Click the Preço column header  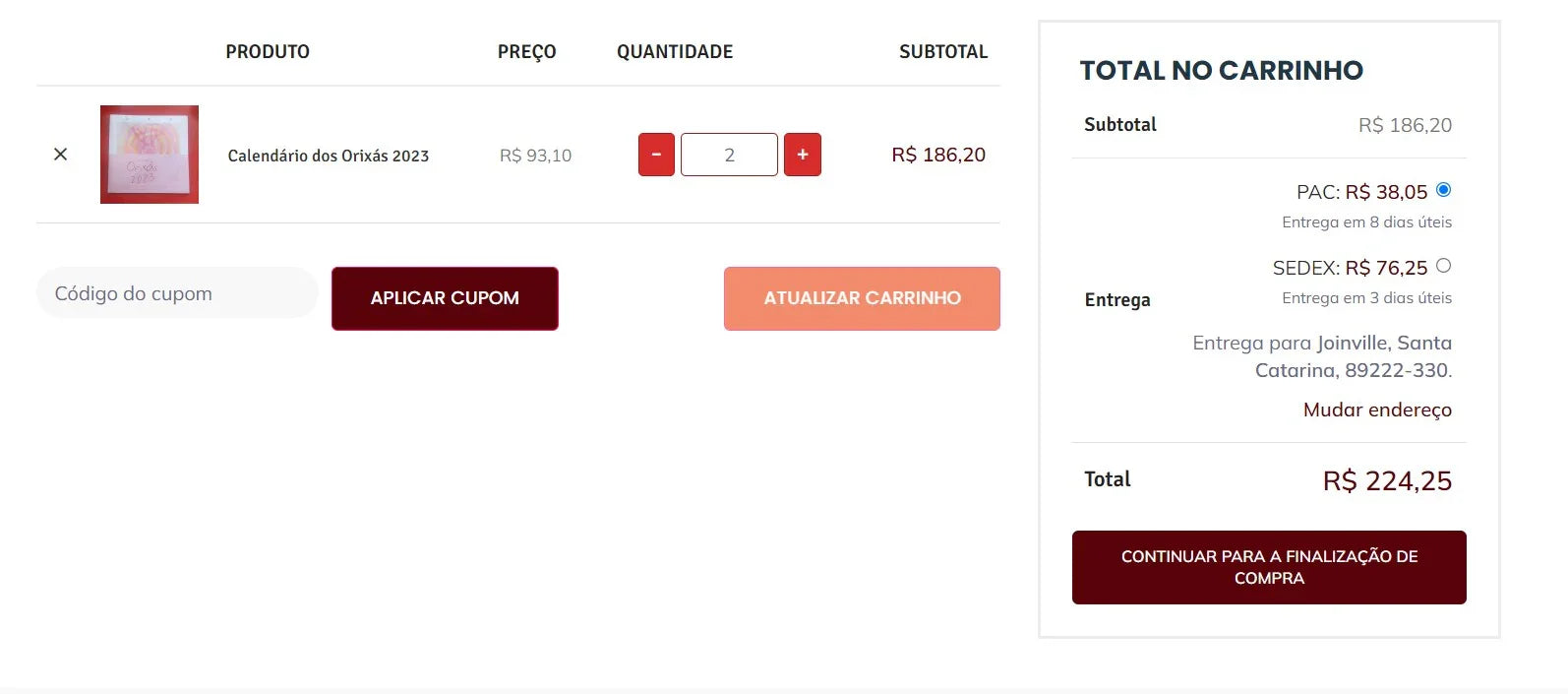[526, 51]
